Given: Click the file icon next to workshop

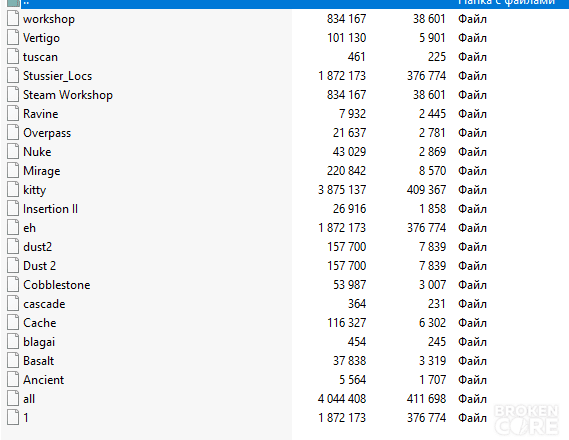Looking at the screenshot, I should tap(13, 18).
